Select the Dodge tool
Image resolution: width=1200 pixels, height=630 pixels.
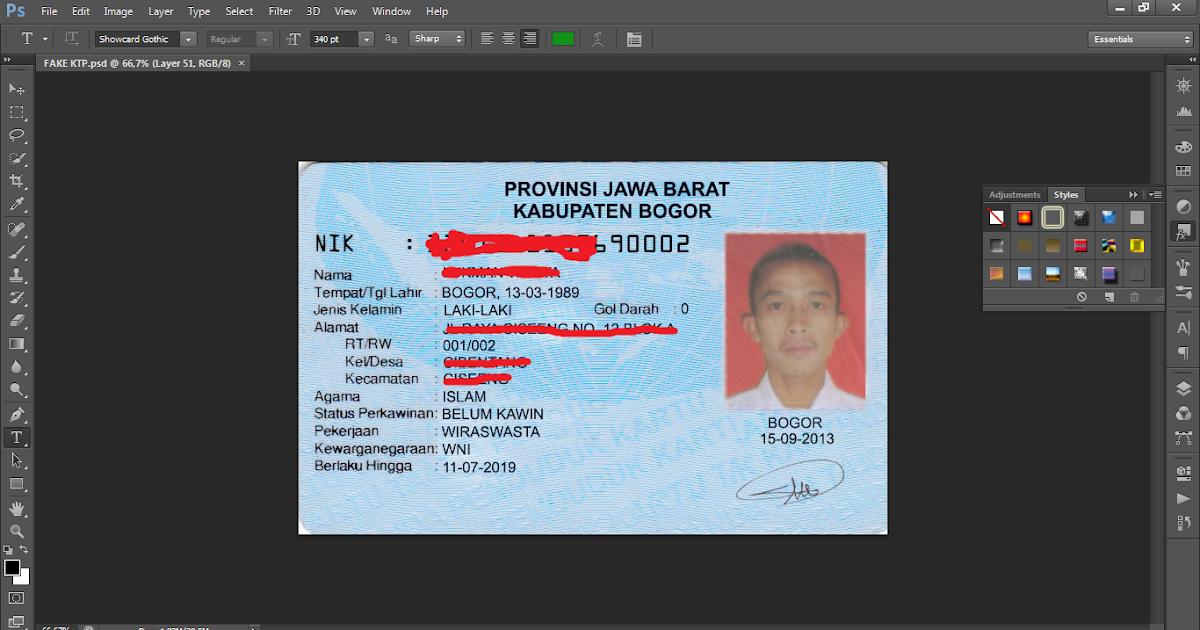pos(17,391)
